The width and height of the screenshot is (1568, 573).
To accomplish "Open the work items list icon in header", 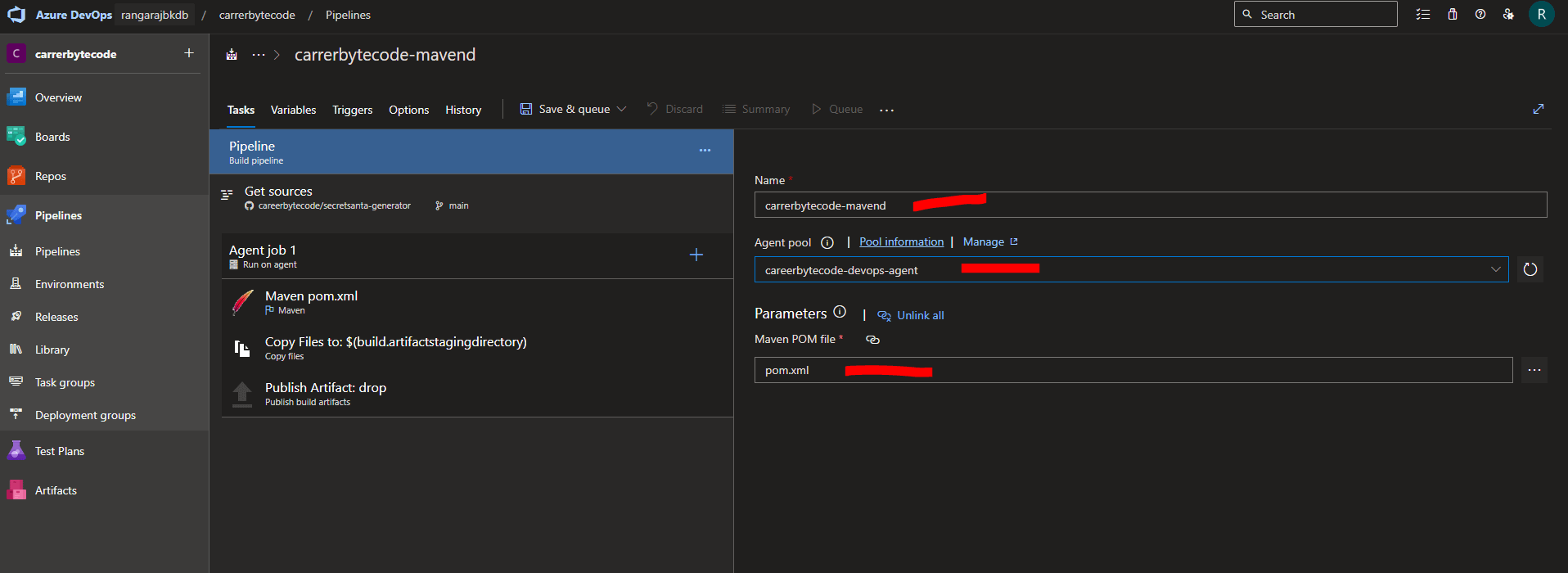I will coord(1423,15).
